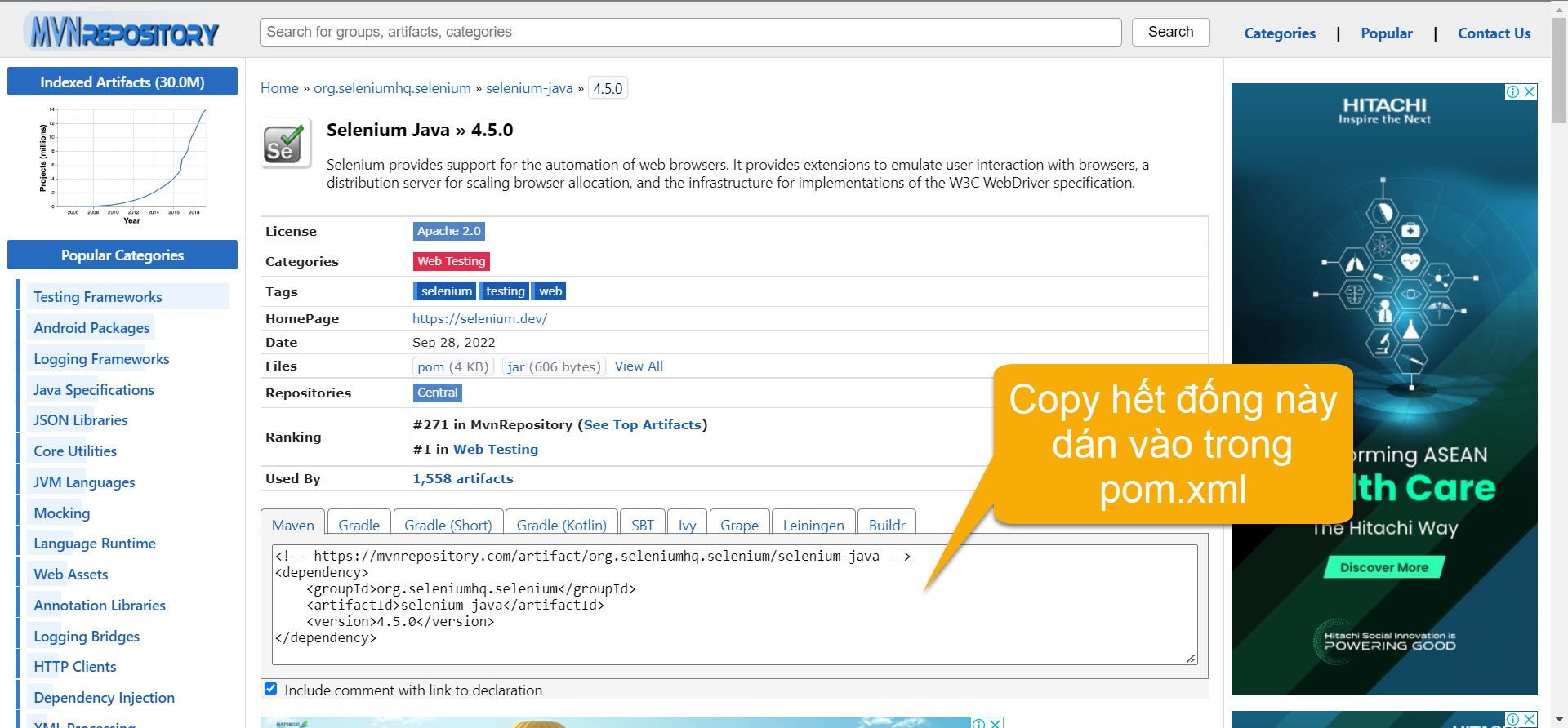Image resolution: width=1568 pixels, height=728 pixels.
Task: Open Language Runtime category
Action: 95,544
